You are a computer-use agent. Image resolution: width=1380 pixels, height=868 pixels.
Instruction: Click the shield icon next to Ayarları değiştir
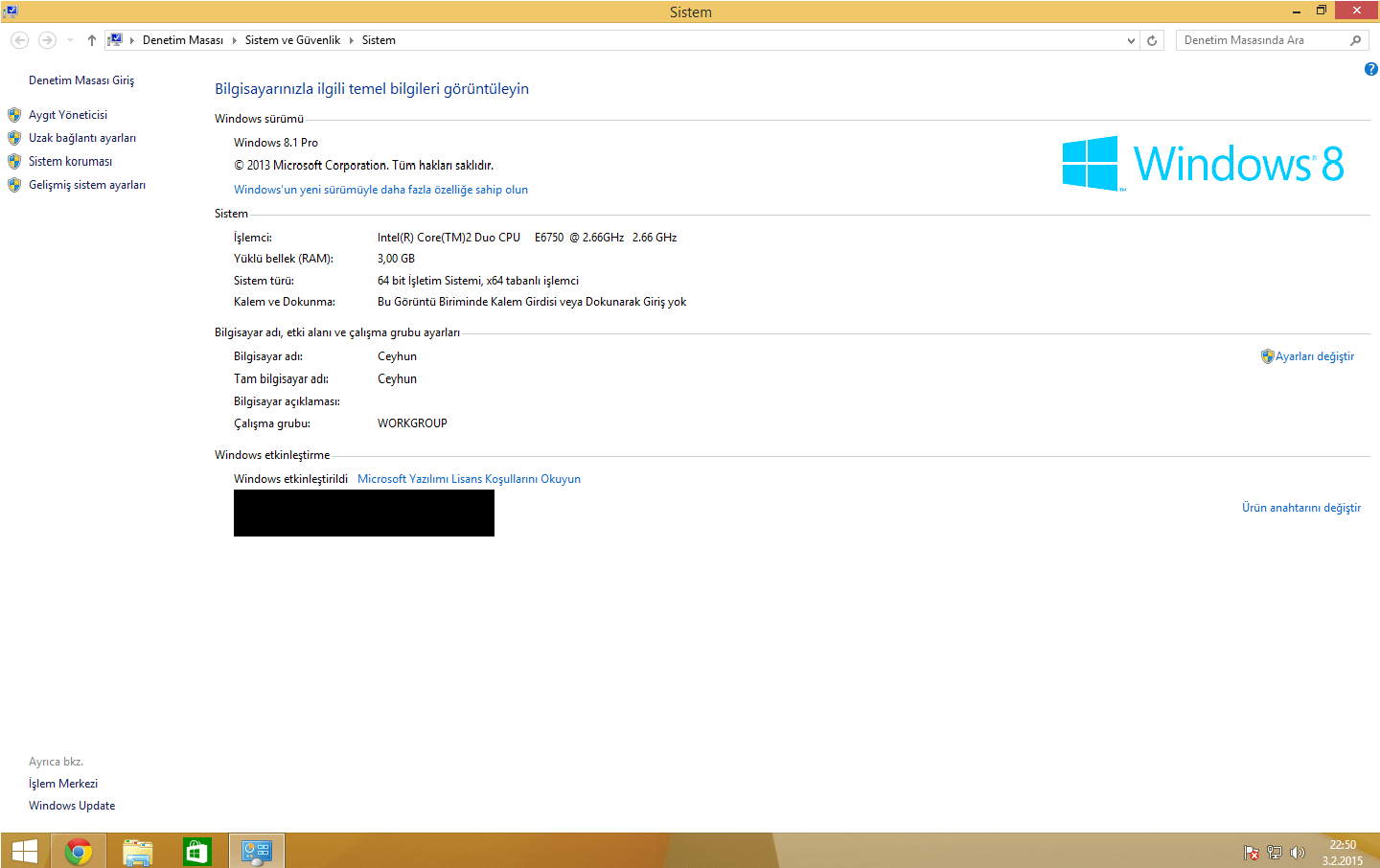pos(1267,356)
